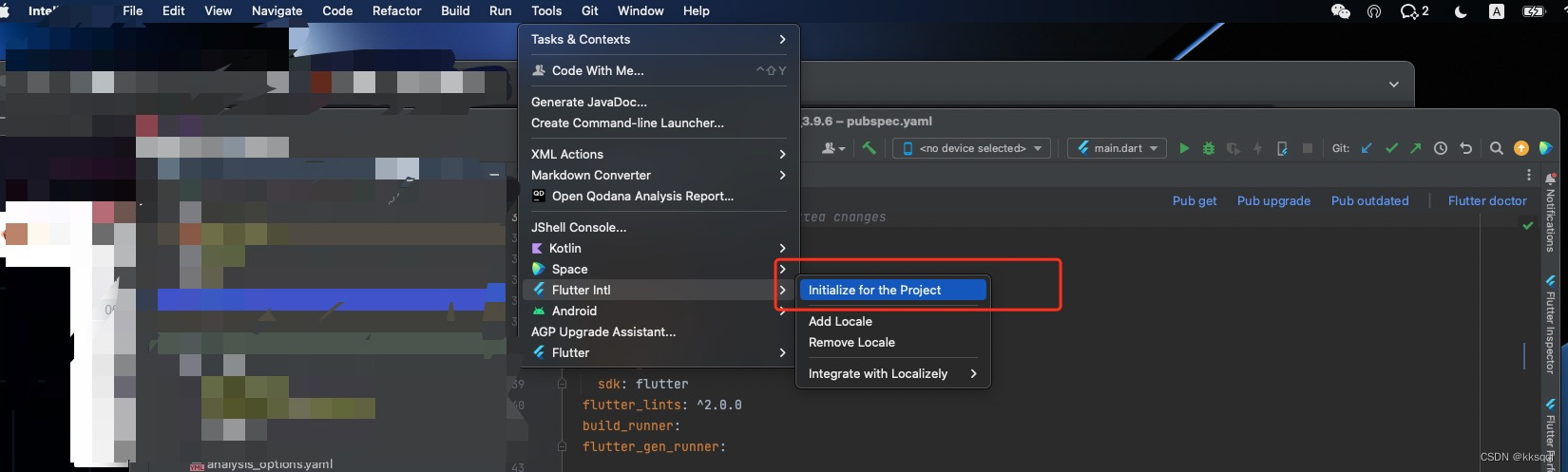The width and height of the screenshot is (1568, 472).
Task: Open the Window menu
Action: [x=641, y=10]
